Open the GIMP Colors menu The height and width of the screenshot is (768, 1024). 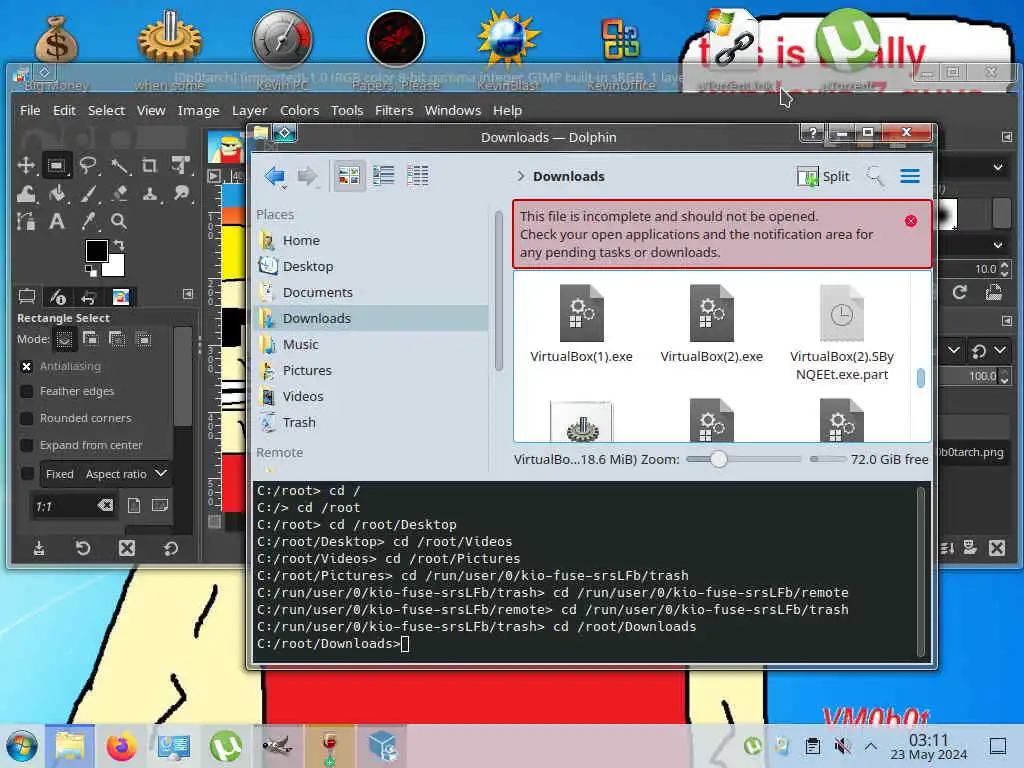300,110
